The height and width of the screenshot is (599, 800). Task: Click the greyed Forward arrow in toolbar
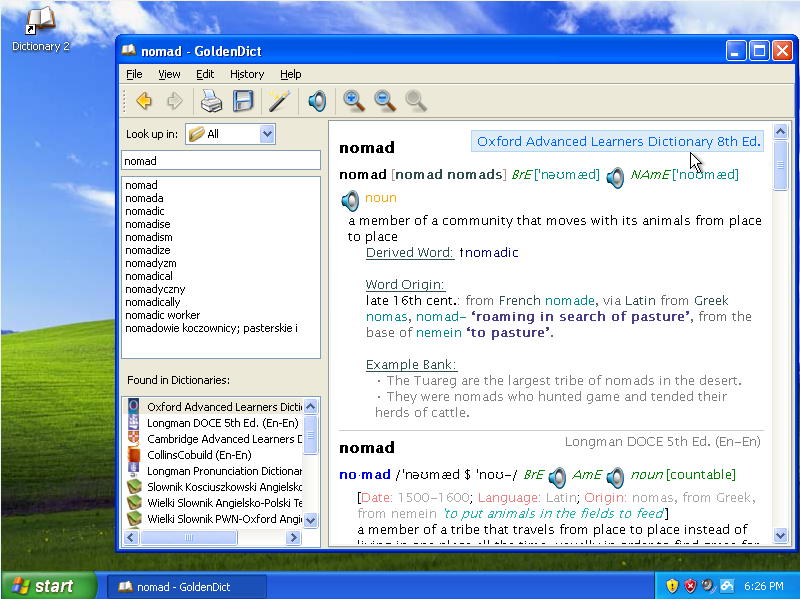(174, 101)
